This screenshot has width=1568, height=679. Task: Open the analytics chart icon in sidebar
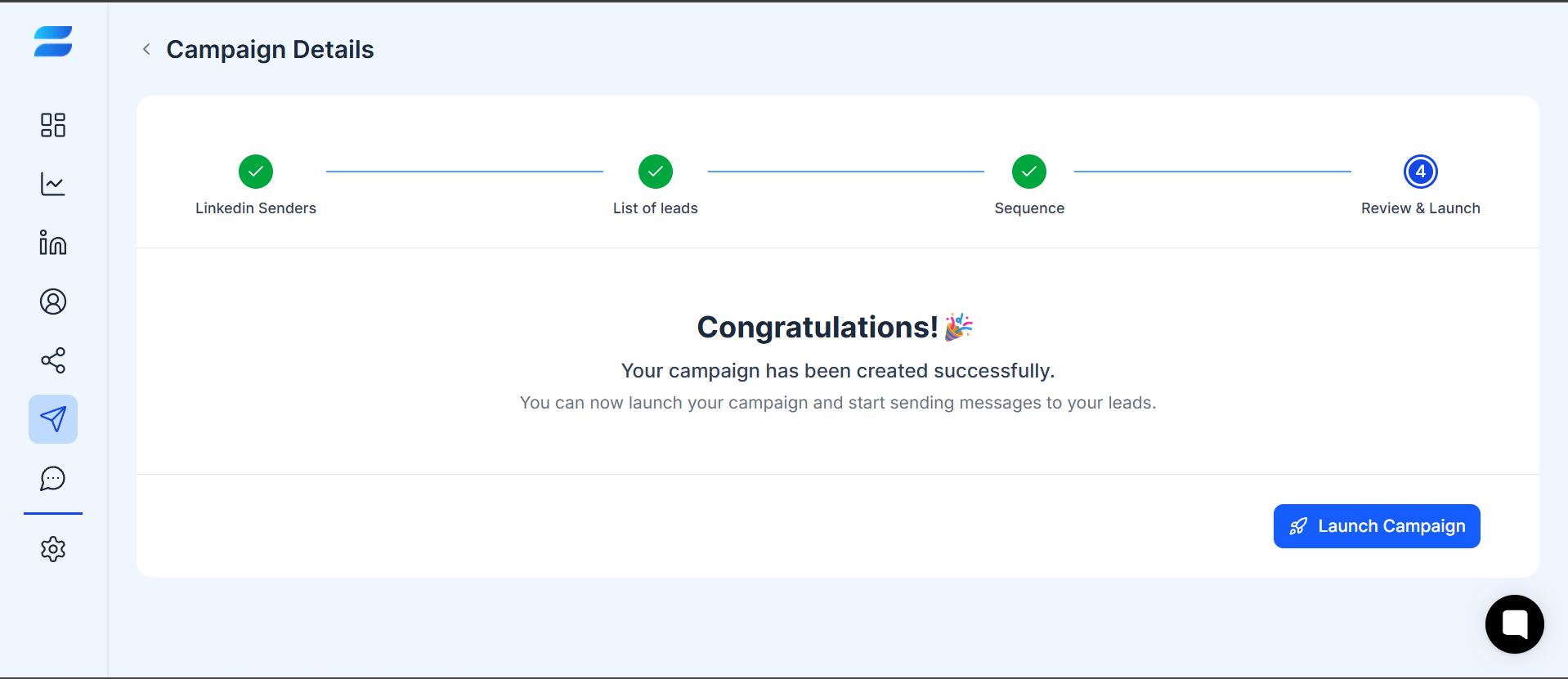pyautogui.click(x=53, y=184)
